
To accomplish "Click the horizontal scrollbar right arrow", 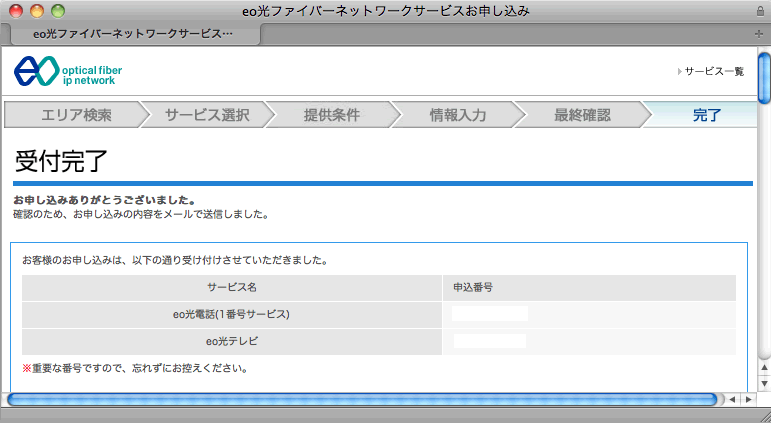I will coord(748,399).
